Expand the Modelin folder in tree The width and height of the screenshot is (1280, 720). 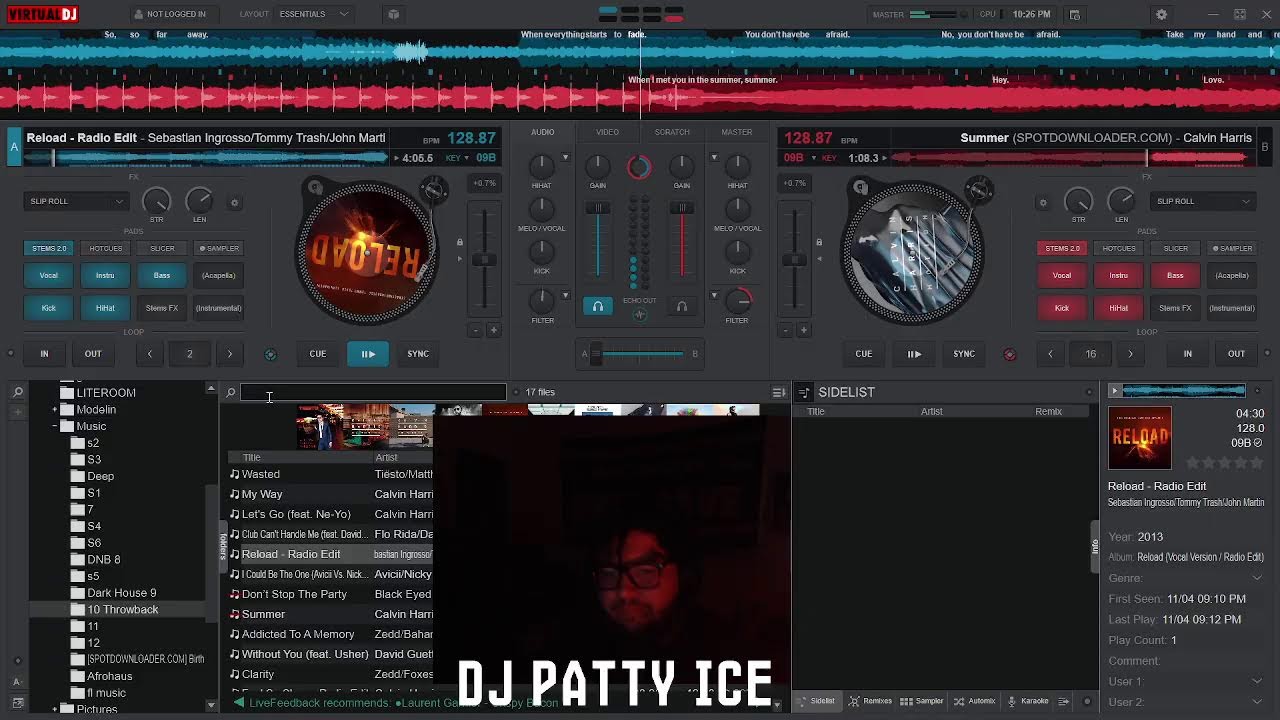click(55, 409)
